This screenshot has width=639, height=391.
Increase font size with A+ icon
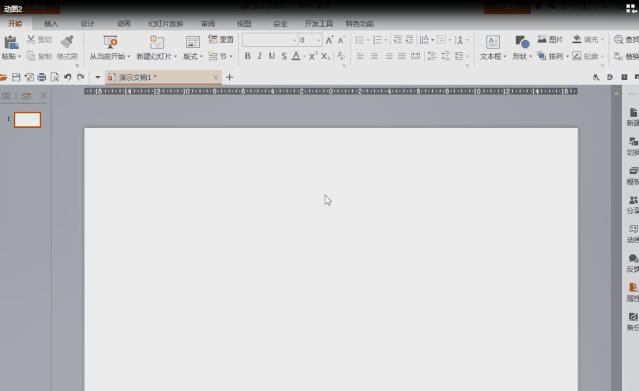[x=329, y=40]
